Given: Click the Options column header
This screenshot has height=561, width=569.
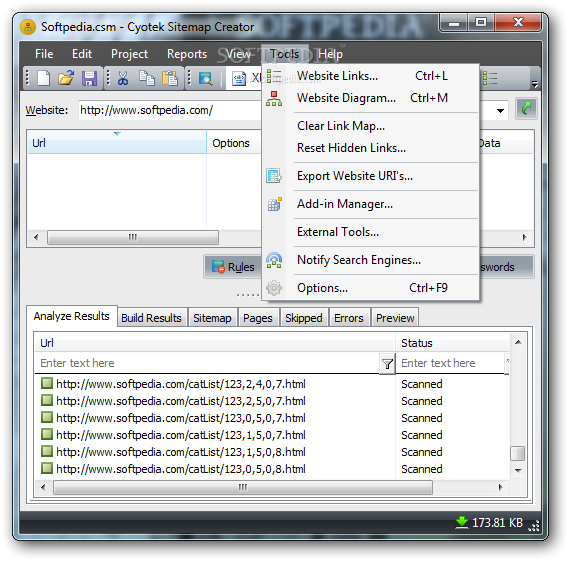Looking at the screenshot, I should (x=234, y=143).
